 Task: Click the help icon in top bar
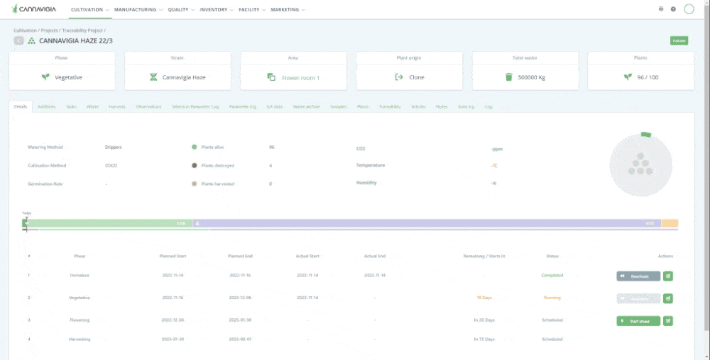[673, 9]
